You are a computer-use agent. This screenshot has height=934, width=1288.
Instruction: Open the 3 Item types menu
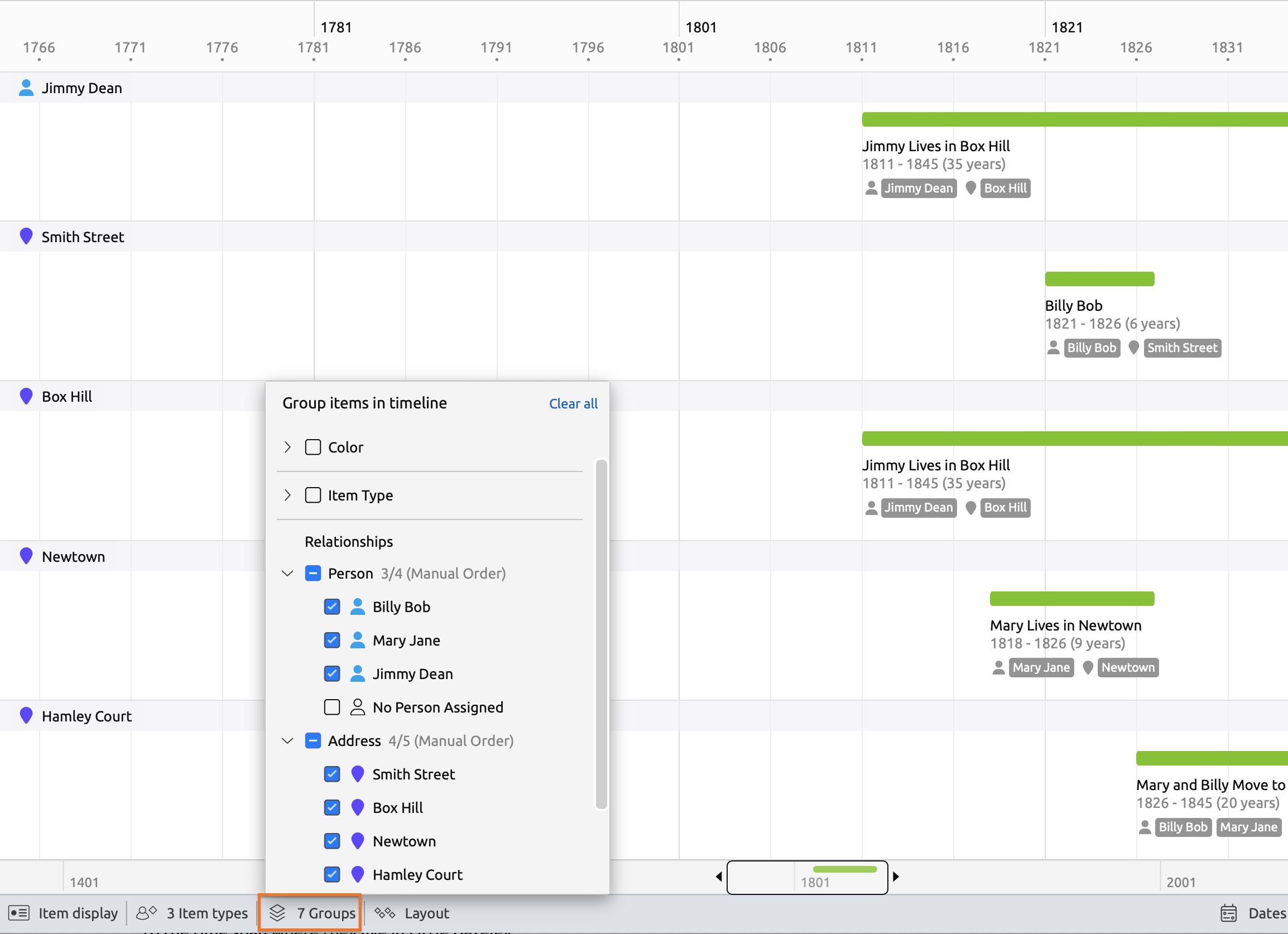[206, 913]
